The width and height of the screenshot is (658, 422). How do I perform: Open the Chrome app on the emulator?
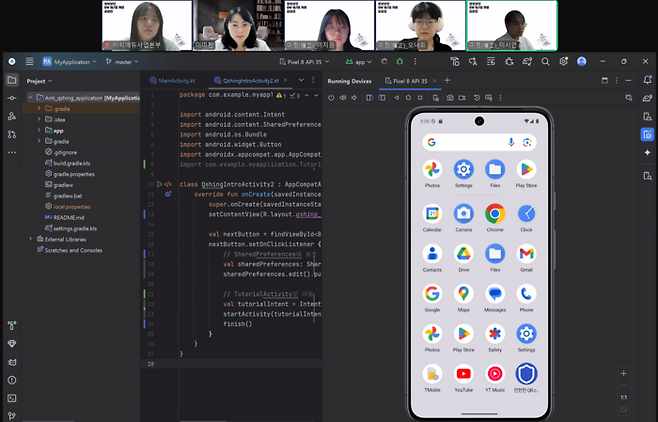pos(495,213)
